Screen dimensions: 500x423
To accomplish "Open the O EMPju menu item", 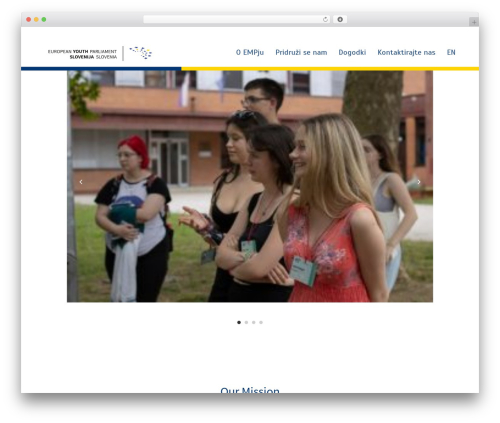I will 250,52.
